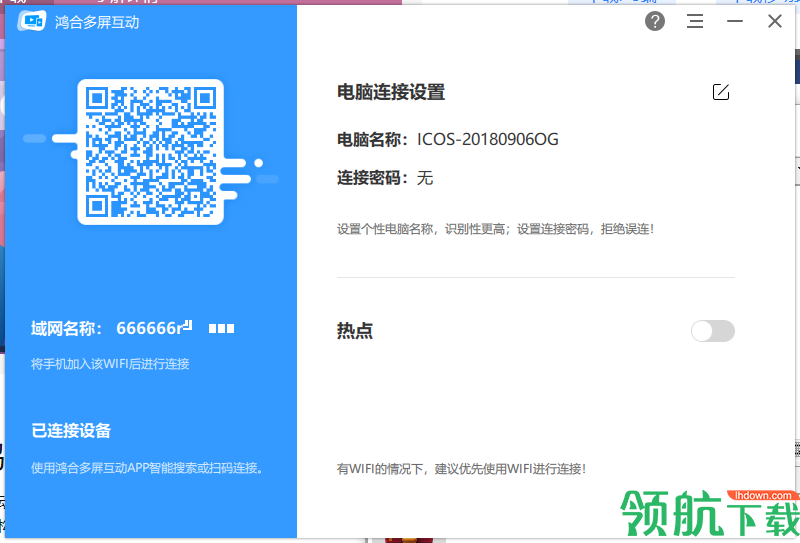The image size is (800, 543).
Task: Click the QR code image
Action: 151,152
